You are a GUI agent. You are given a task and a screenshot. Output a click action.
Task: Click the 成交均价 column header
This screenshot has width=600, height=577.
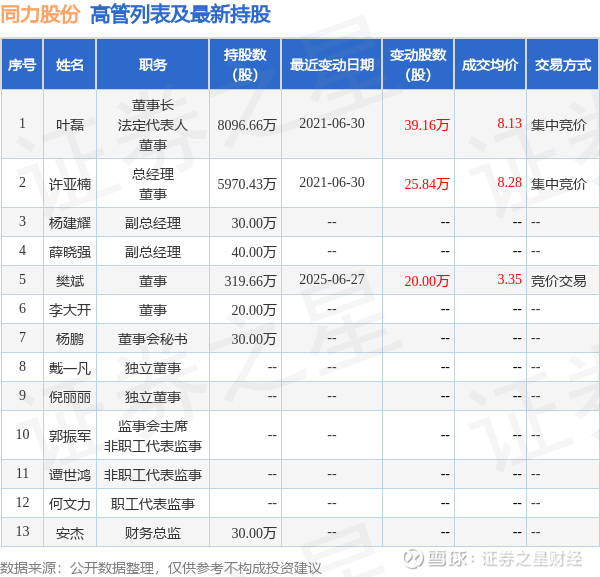point(490,65)
